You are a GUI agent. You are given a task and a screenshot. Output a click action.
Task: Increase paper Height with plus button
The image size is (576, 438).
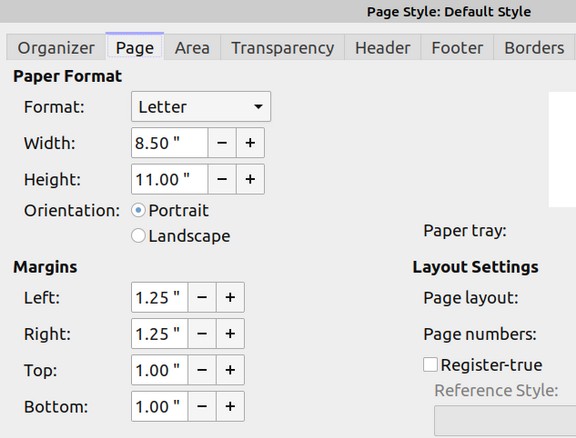tap(250, 179)
